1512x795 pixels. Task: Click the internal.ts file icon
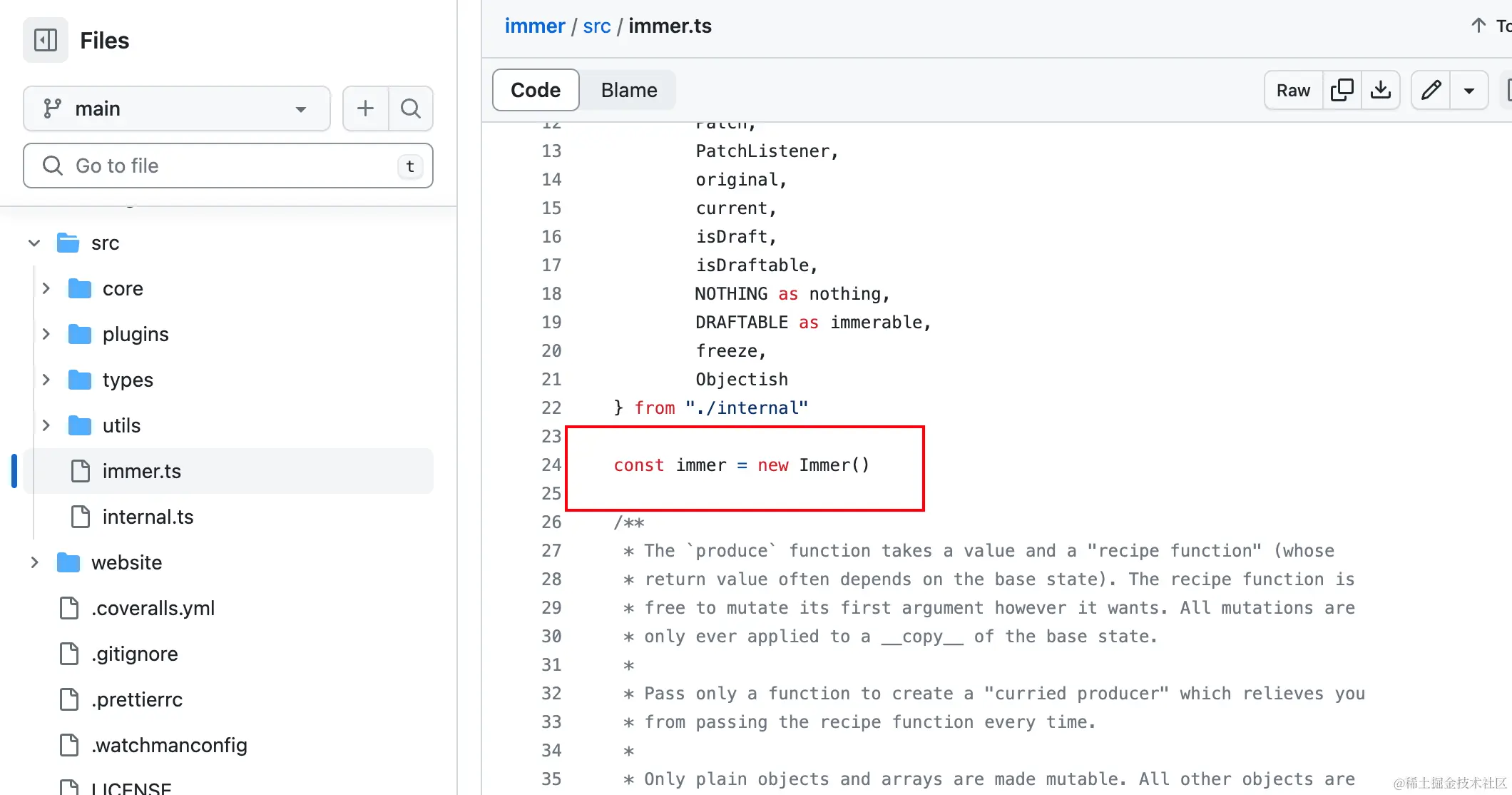pyautogui.click(x=81, y=517)
